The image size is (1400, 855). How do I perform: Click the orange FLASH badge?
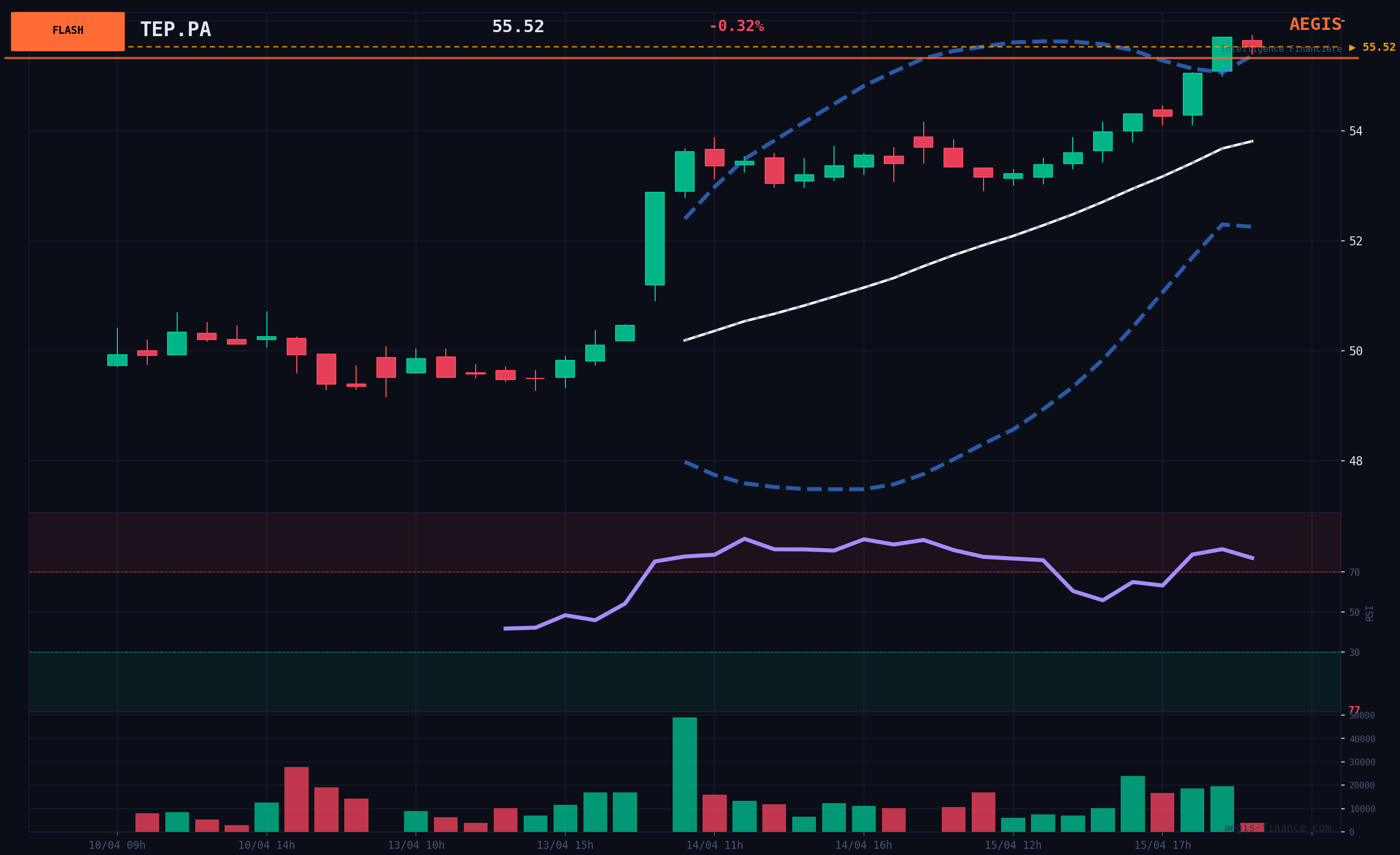coord(68,31)
